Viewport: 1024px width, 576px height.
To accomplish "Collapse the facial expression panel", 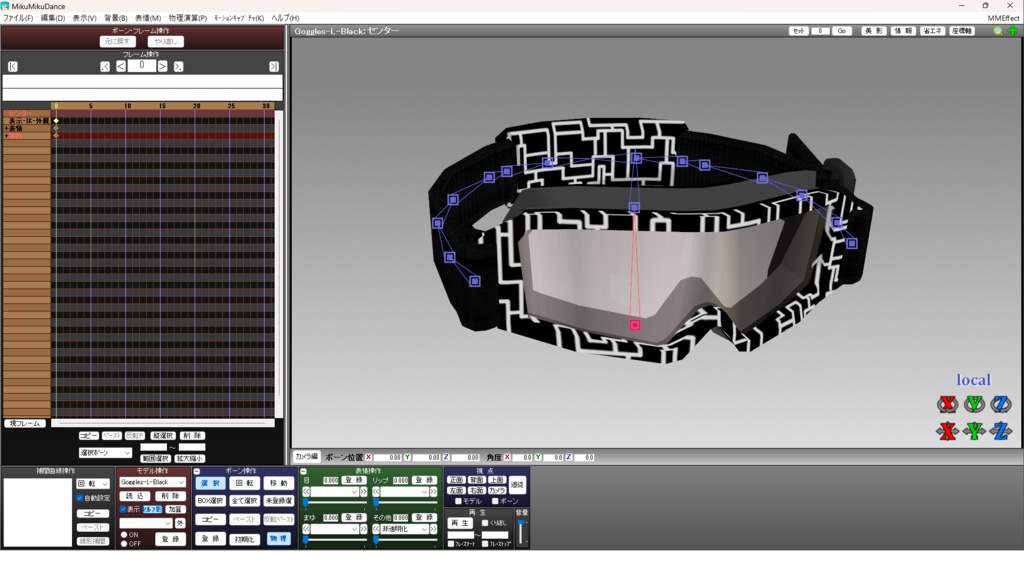I will pos(303,471).
